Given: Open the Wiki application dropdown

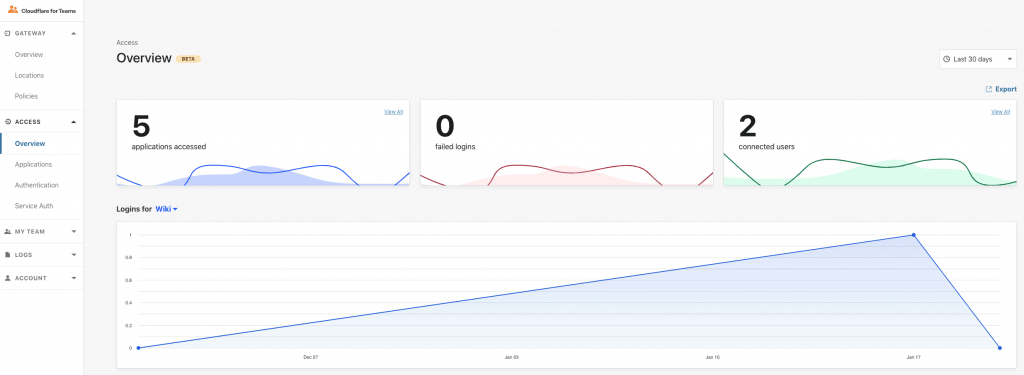Looking at the screenshot, I should point(167,209).
